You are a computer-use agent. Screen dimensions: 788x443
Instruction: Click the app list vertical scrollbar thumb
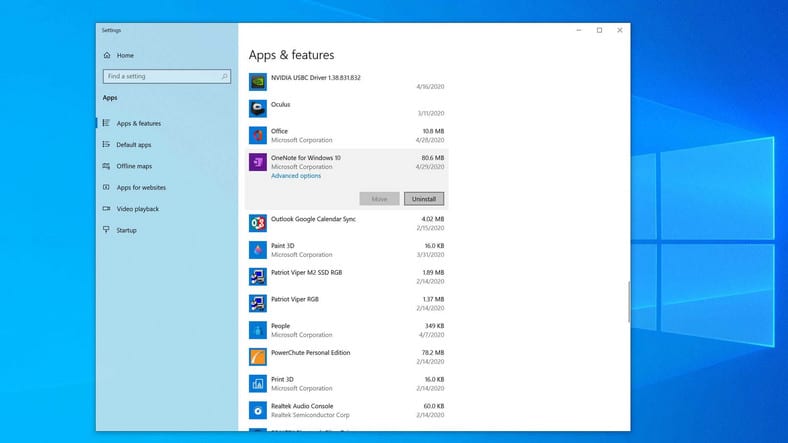(629, 302)
